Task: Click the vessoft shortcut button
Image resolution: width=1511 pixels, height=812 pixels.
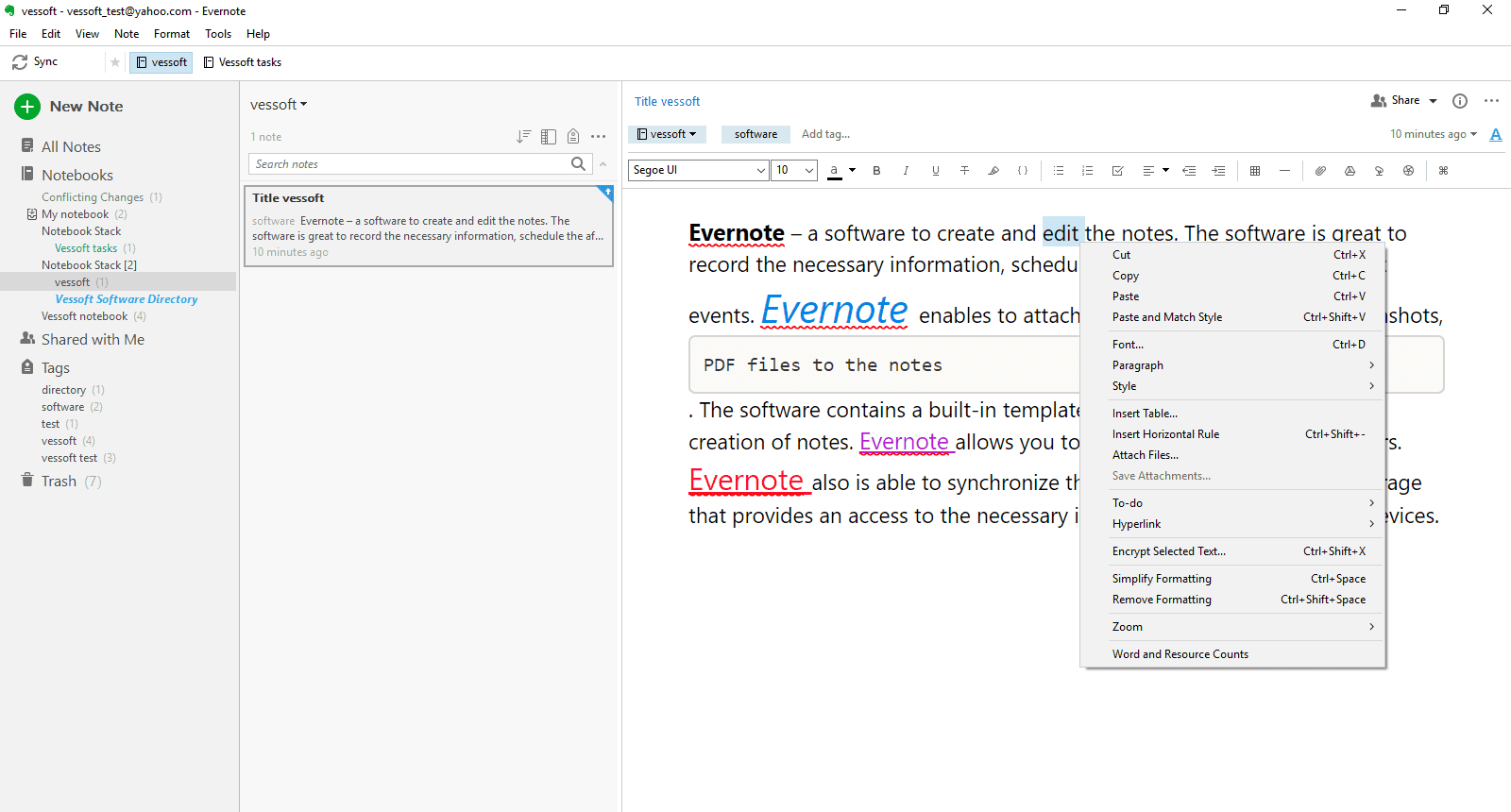Action: point(161,62)
